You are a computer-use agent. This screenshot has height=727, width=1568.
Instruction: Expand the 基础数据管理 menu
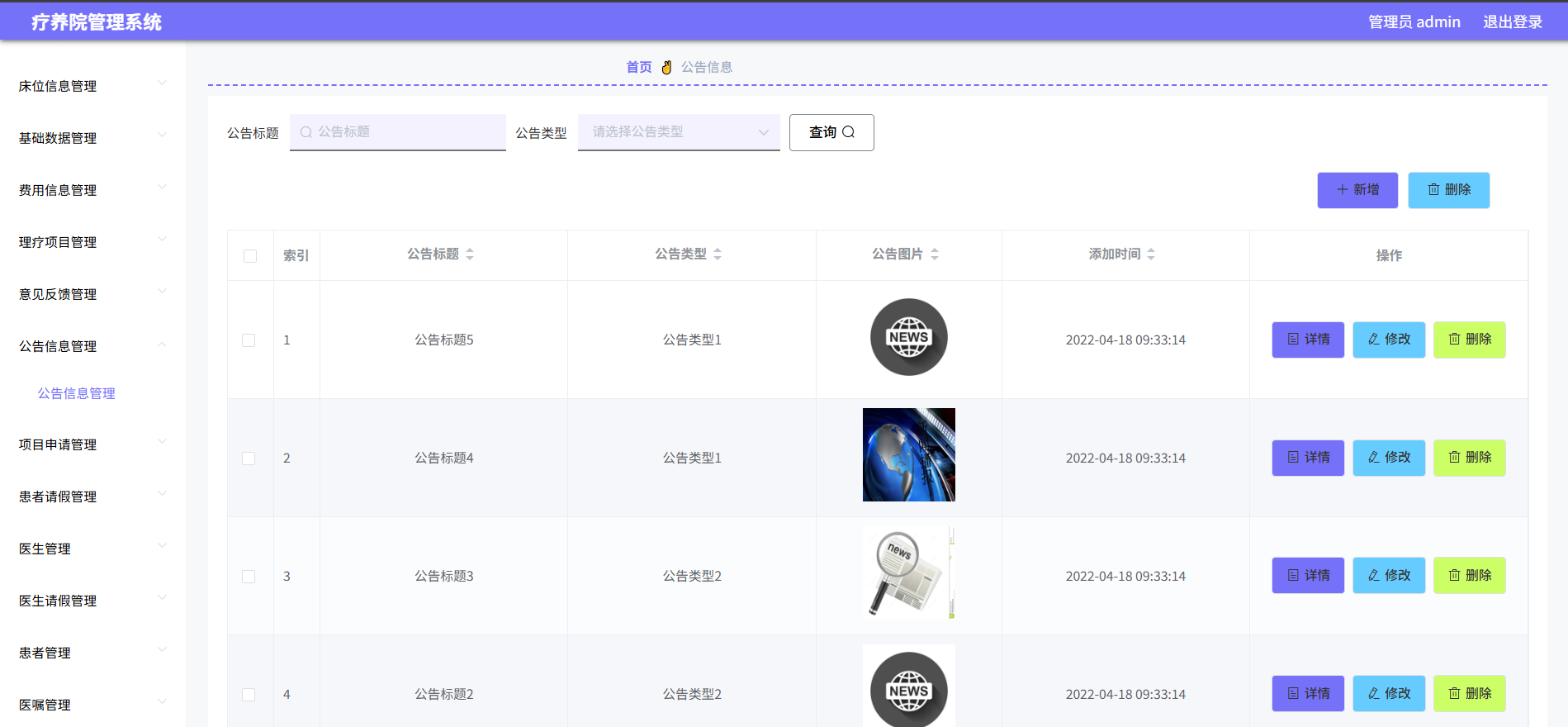pos(92,138)
